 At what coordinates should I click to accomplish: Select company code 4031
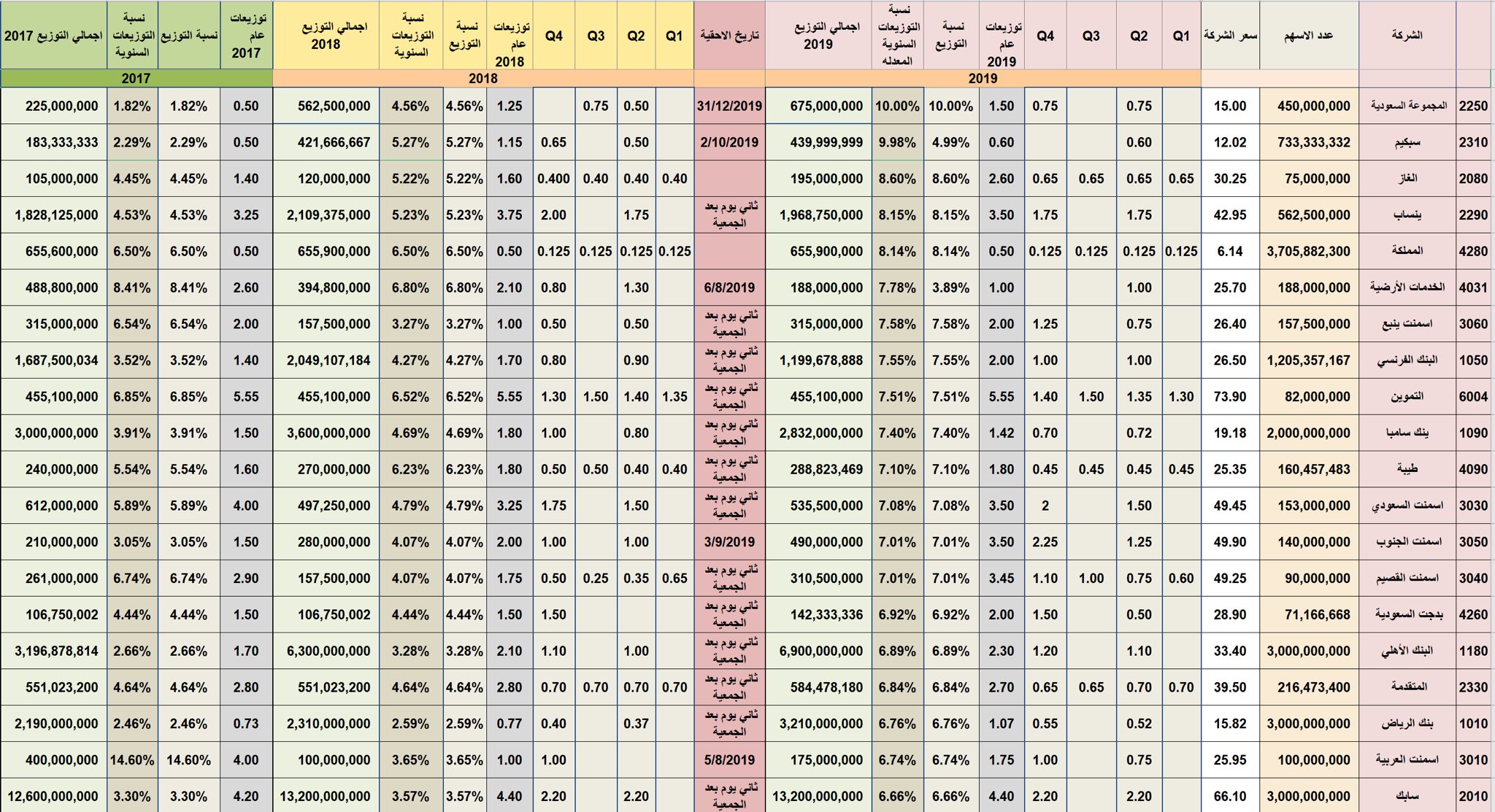1473,287
